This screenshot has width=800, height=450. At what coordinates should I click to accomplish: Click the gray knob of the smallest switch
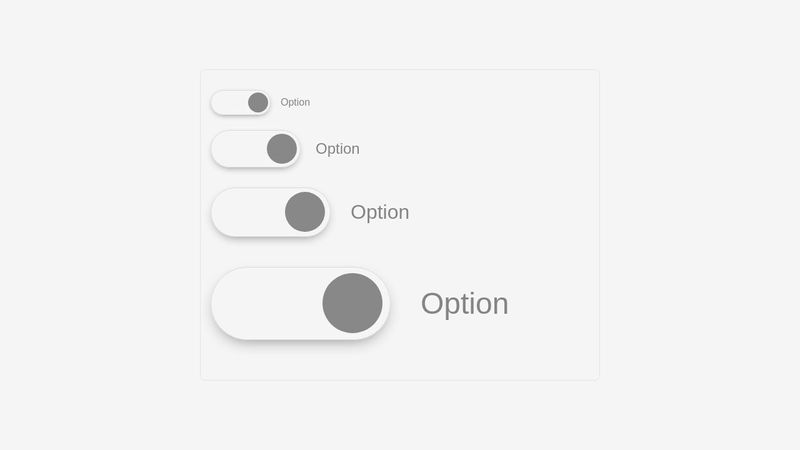258,102
